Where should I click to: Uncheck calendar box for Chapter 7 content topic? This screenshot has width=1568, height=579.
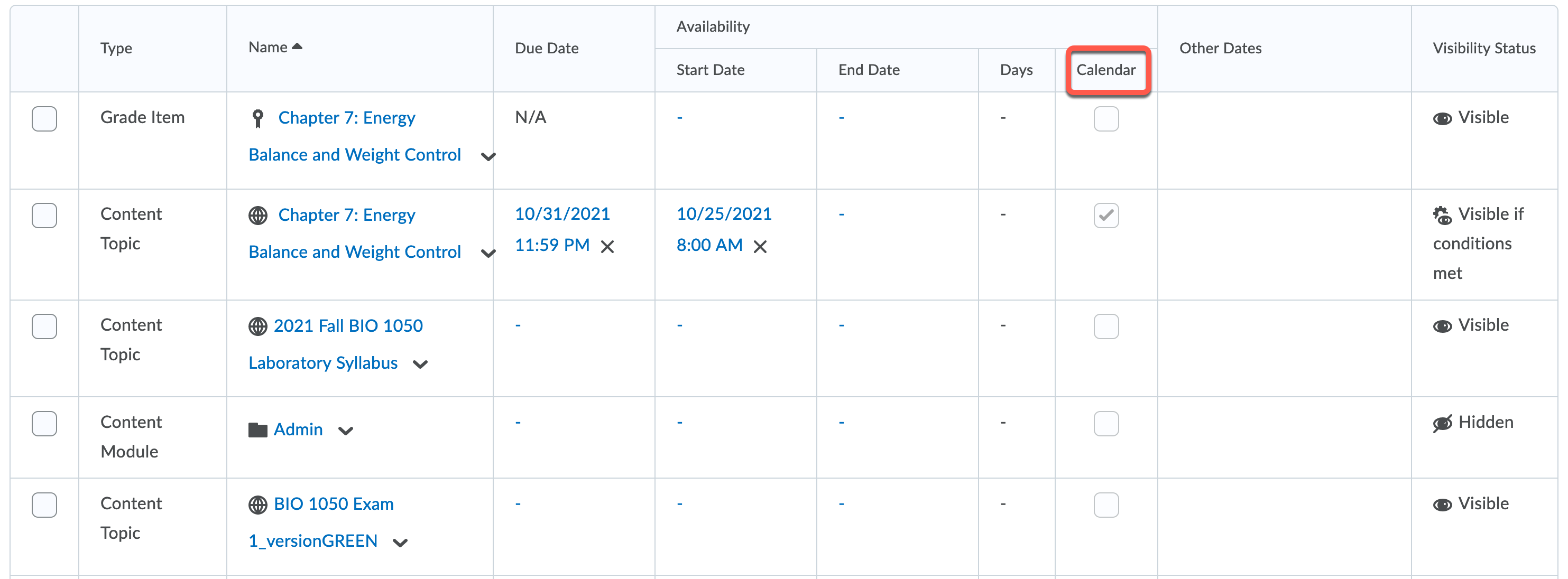coord(1105,216)
